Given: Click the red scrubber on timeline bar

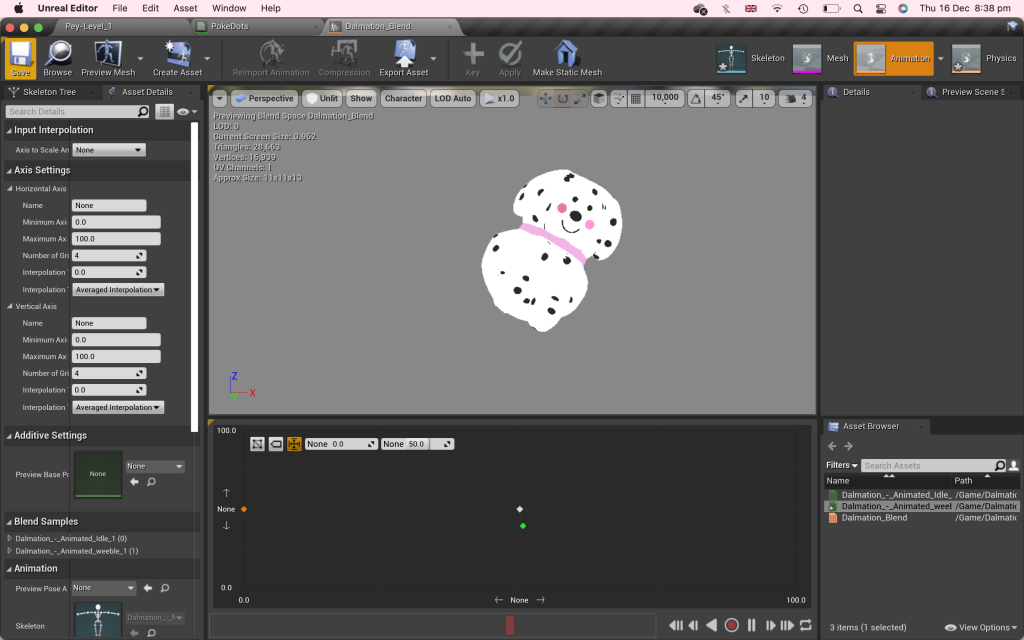Looking at the screenshot, I should pyautogui.click(x=509, y=625).
